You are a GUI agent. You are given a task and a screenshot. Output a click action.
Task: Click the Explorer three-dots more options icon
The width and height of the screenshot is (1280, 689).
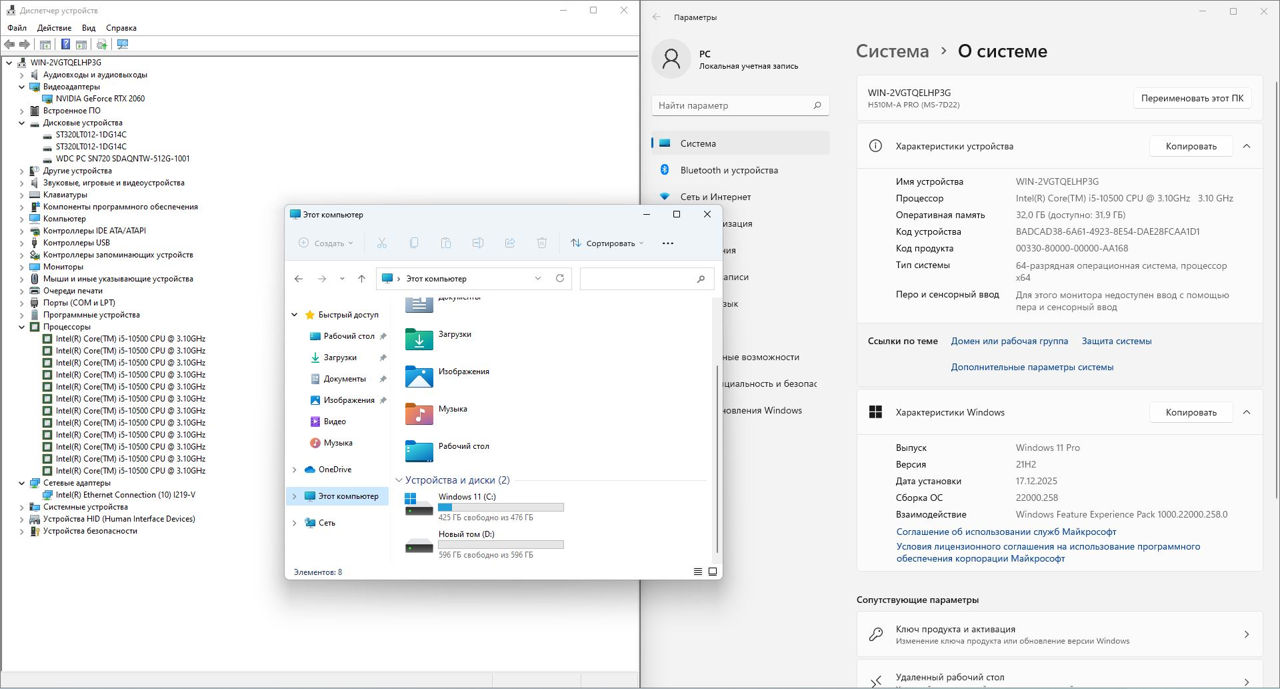(668, 243)
